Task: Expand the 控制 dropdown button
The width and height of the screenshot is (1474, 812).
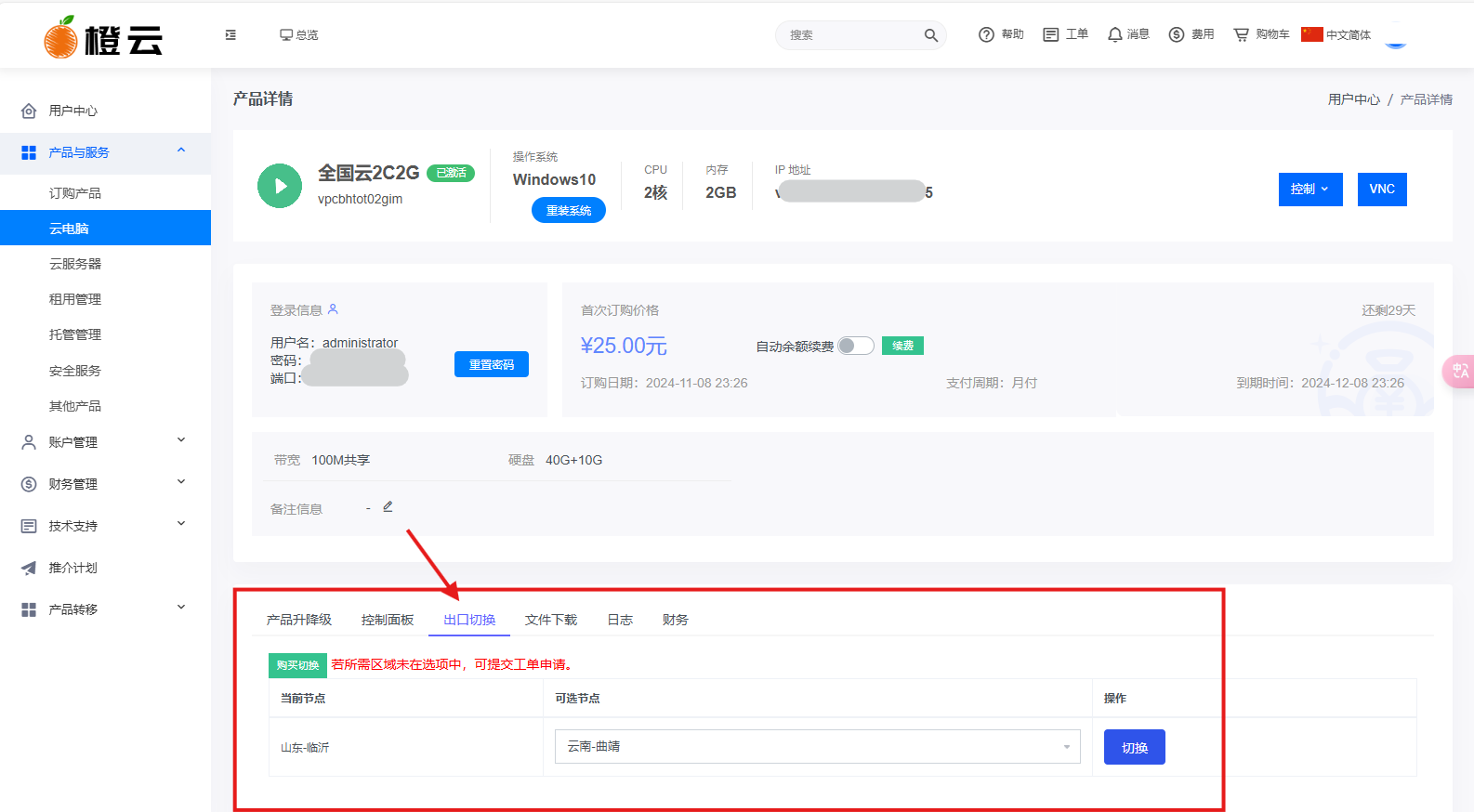Action: pos(1309,190)
